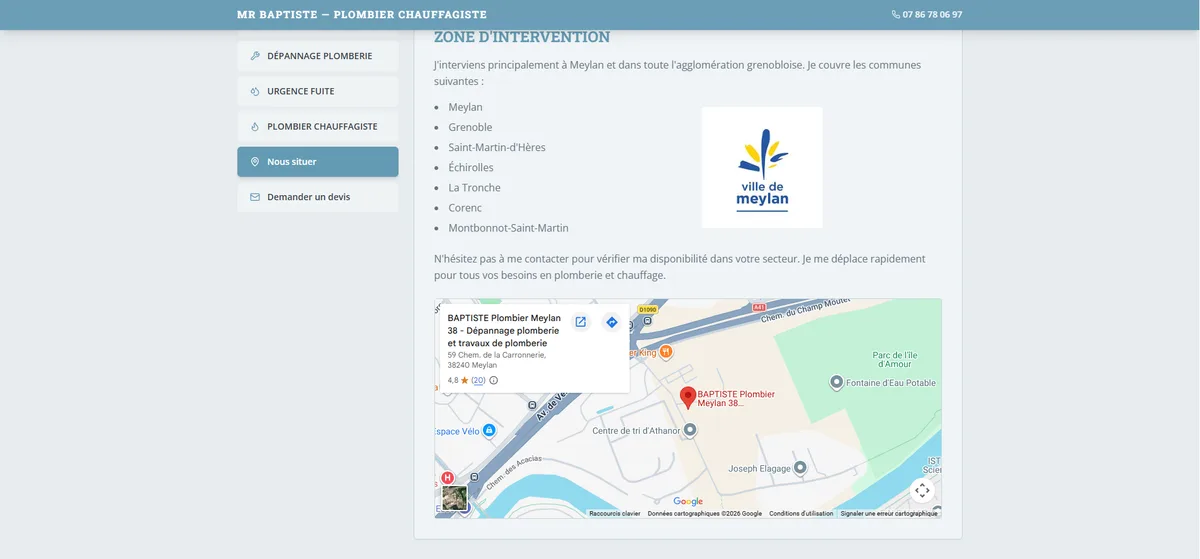Click the Centre de tri d'Athanor marker

(x=689, y=430)
